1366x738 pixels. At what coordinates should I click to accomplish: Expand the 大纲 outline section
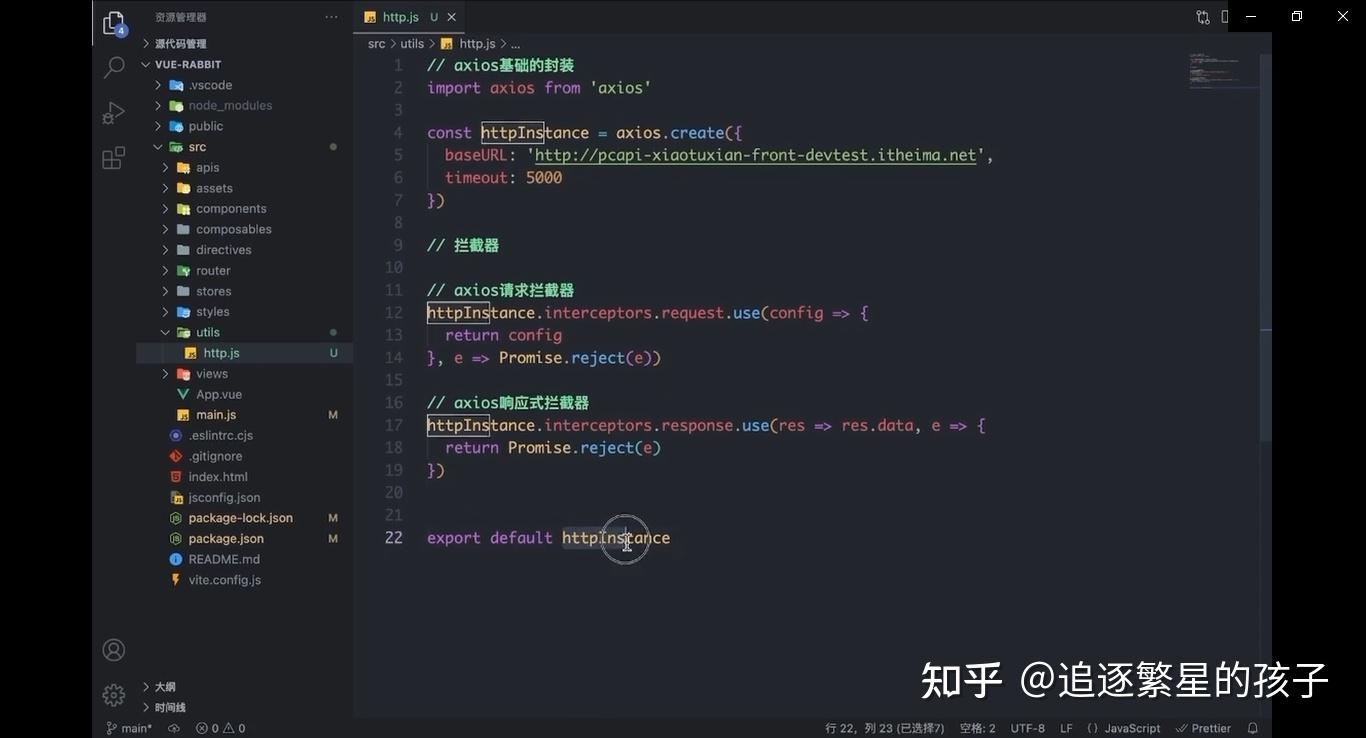(165, 686)
